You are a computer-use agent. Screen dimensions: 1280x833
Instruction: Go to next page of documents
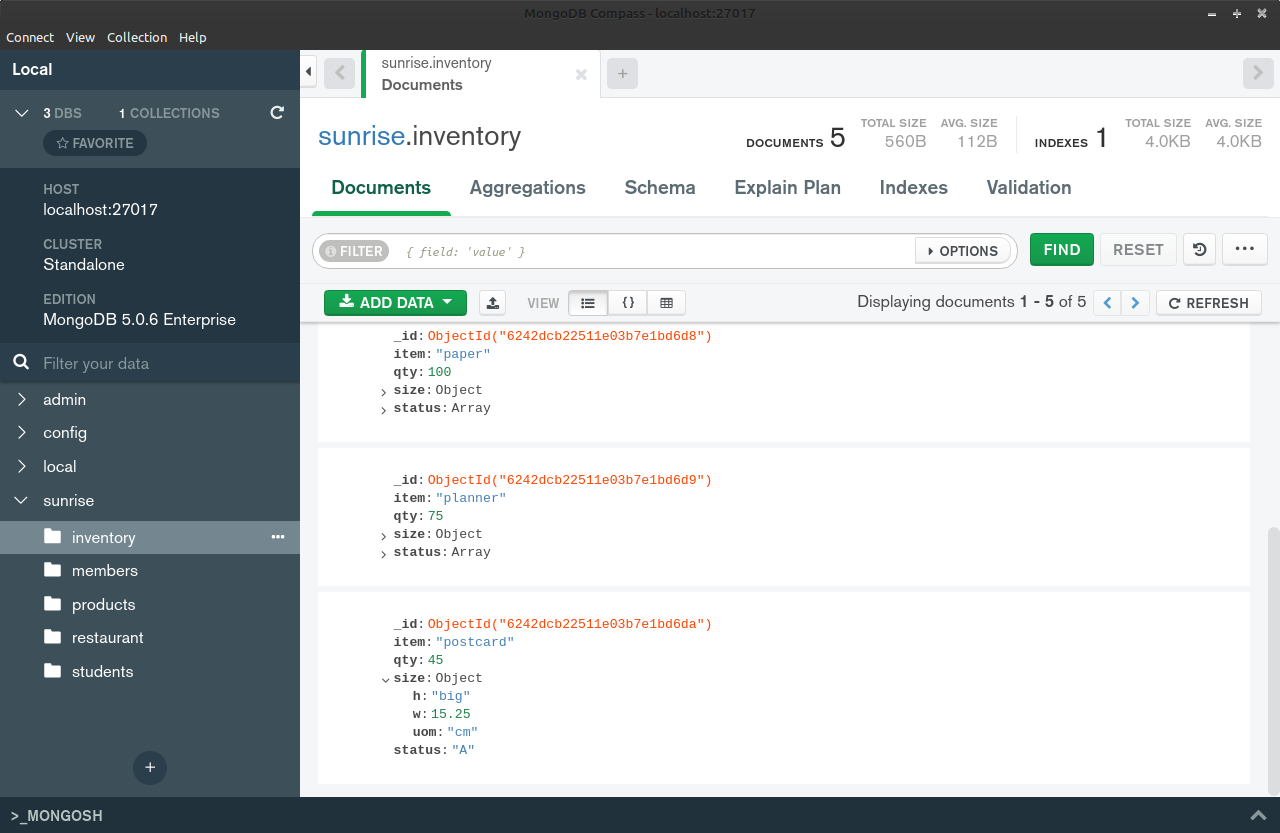click(x=1135, y=303)
